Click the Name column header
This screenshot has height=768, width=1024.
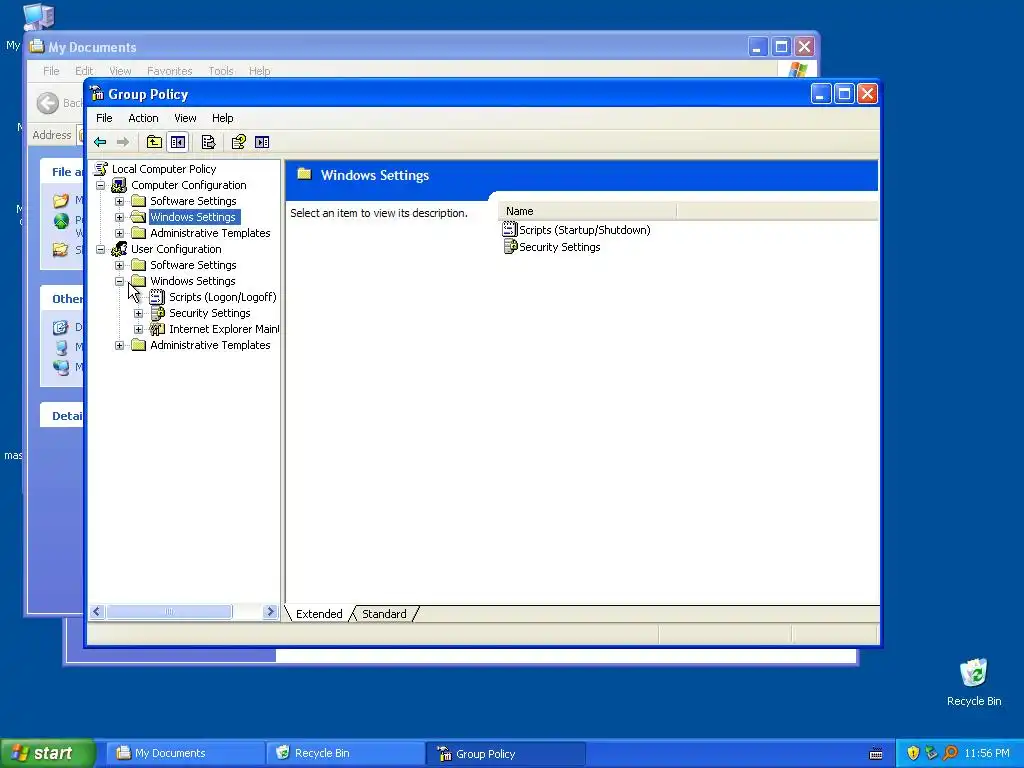coord(586,211)
